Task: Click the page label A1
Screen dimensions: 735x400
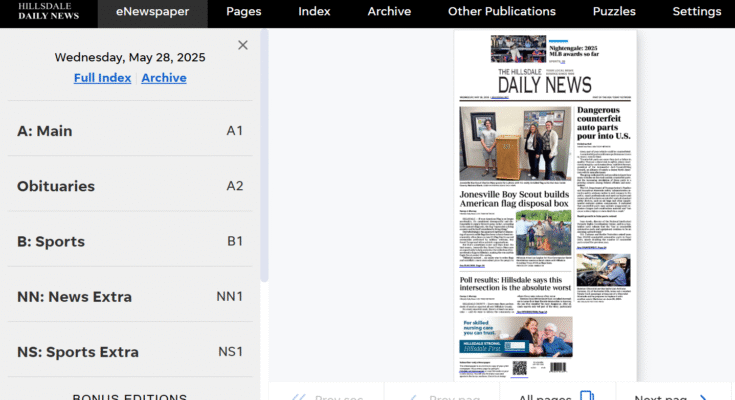Action: coord(234,131)
